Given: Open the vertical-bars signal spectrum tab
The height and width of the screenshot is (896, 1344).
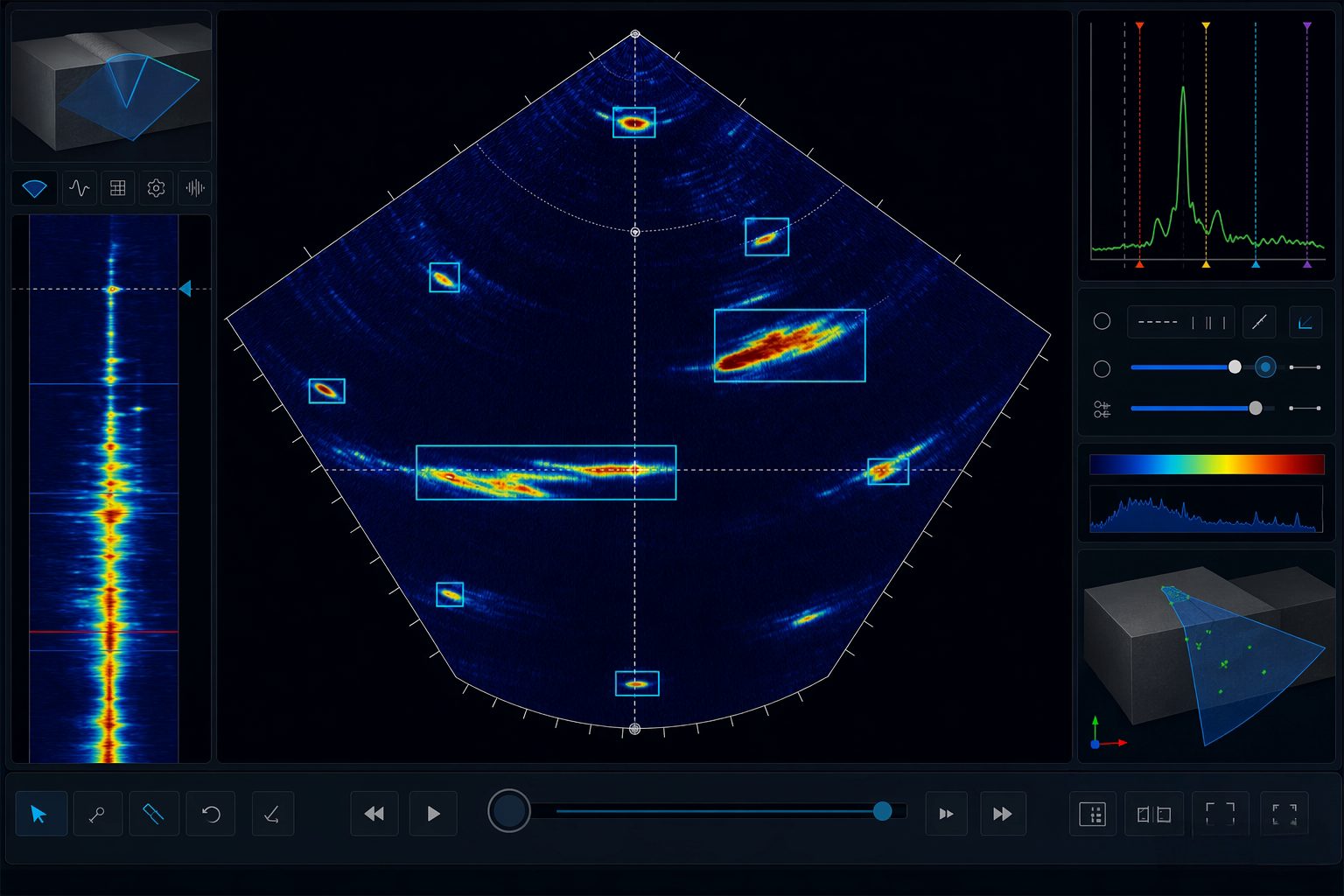Looking at the screenshot, I should click(x=194, y=188).
